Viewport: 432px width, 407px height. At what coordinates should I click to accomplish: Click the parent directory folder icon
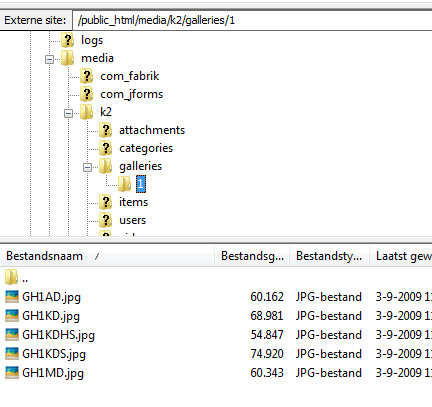click(x=12, y=277)
